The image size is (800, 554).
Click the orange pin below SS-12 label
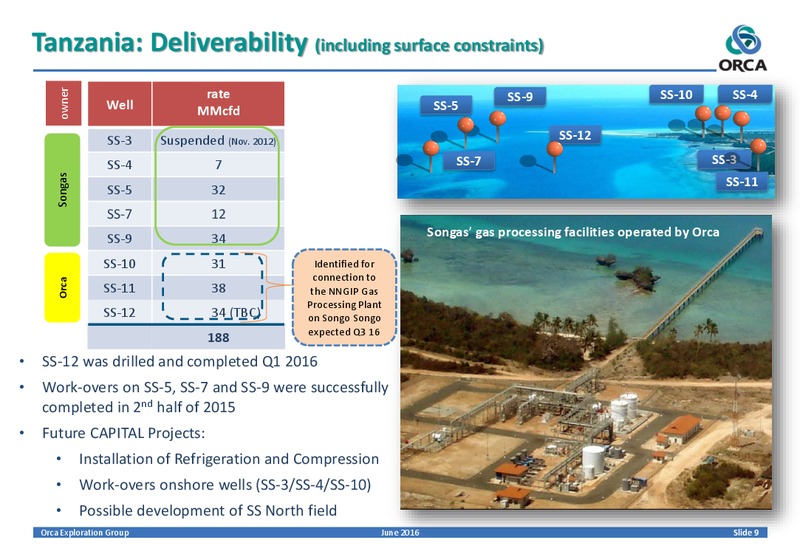[x=555, y=149]
